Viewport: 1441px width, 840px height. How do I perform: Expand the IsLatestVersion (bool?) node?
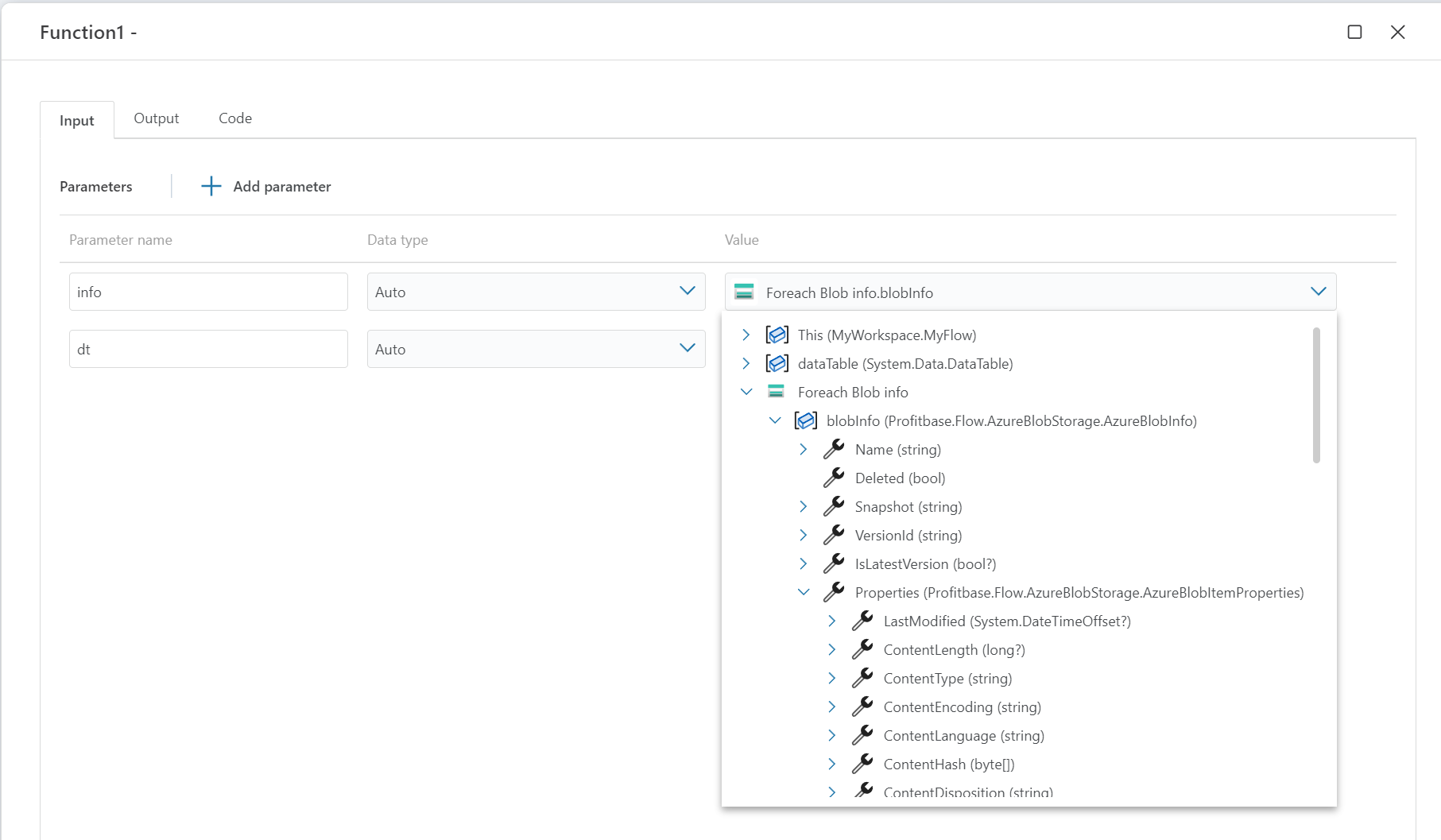804,563
